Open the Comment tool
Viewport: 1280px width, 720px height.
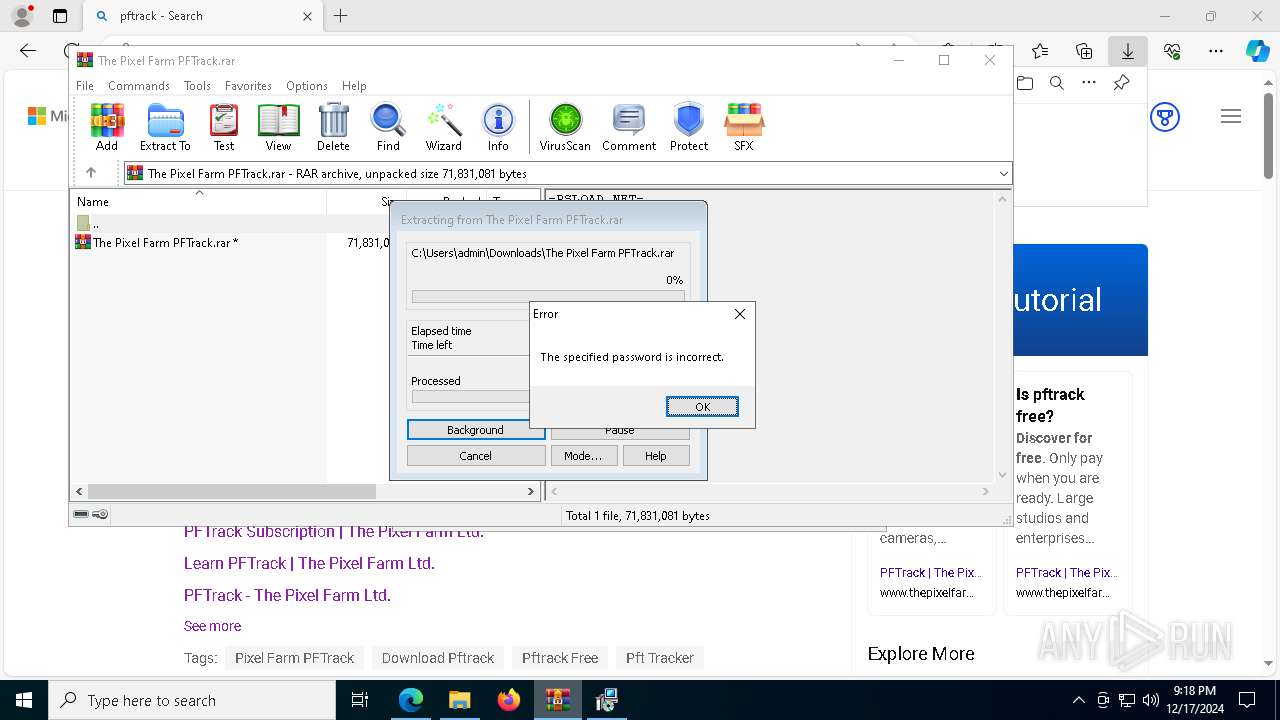coord(629,127)
